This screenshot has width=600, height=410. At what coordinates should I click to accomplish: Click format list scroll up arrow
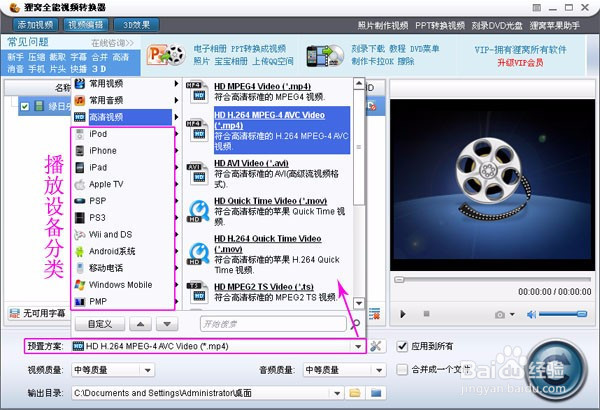click(x=359, y=83)
